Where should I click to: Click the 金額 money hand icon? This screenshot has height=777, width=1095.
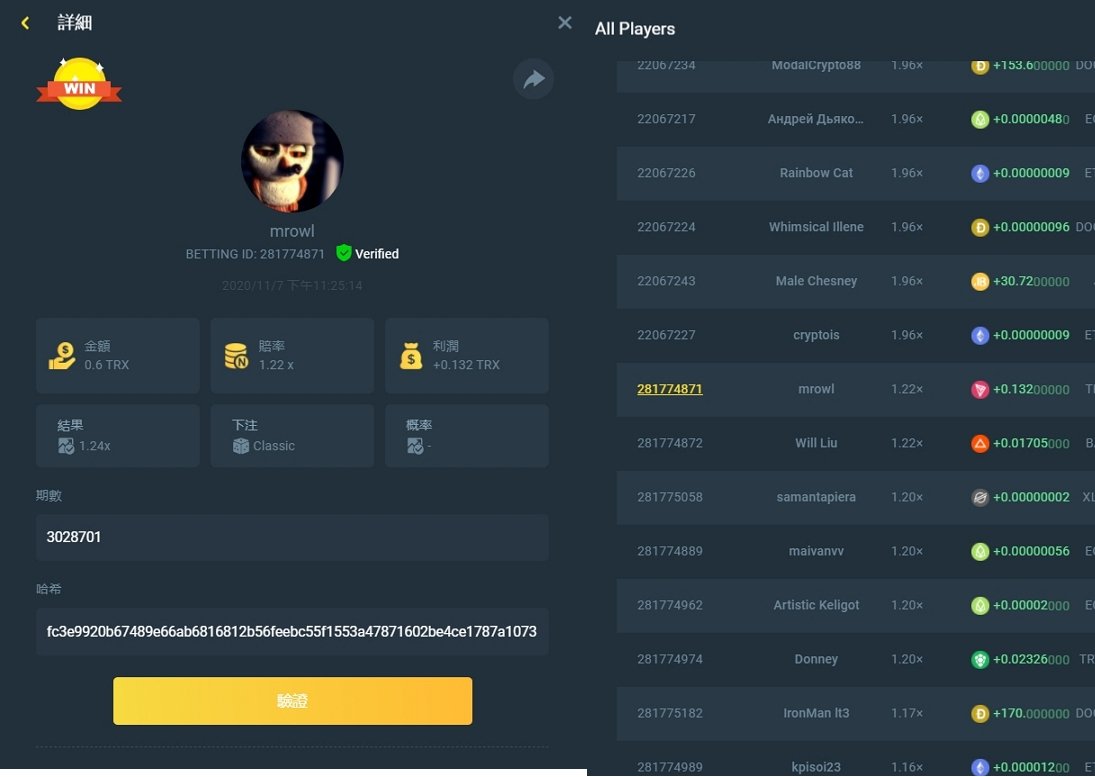click(x=62, y=356)
